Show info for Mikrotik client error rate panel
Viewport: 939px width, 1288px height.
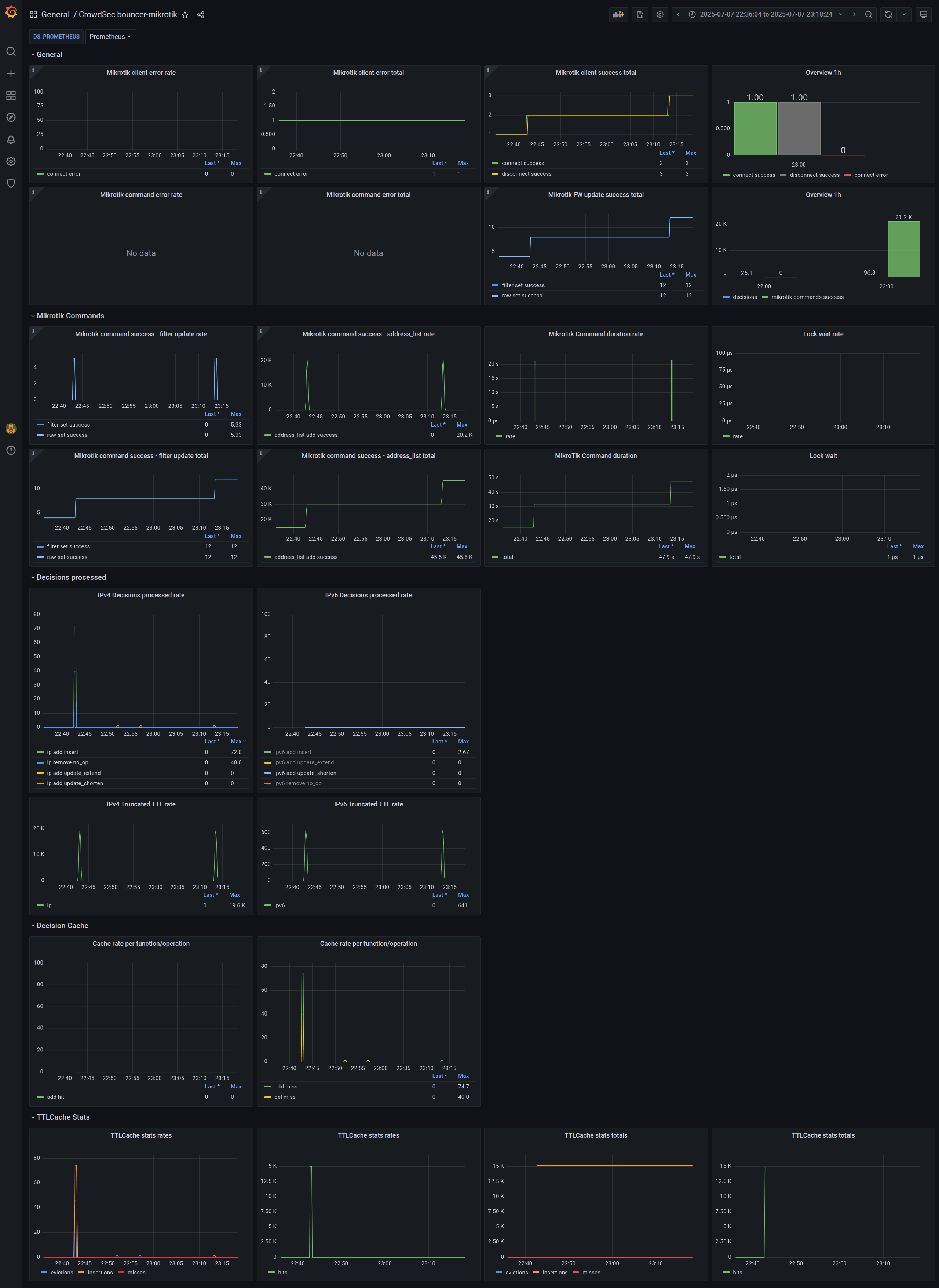point(33,70)
